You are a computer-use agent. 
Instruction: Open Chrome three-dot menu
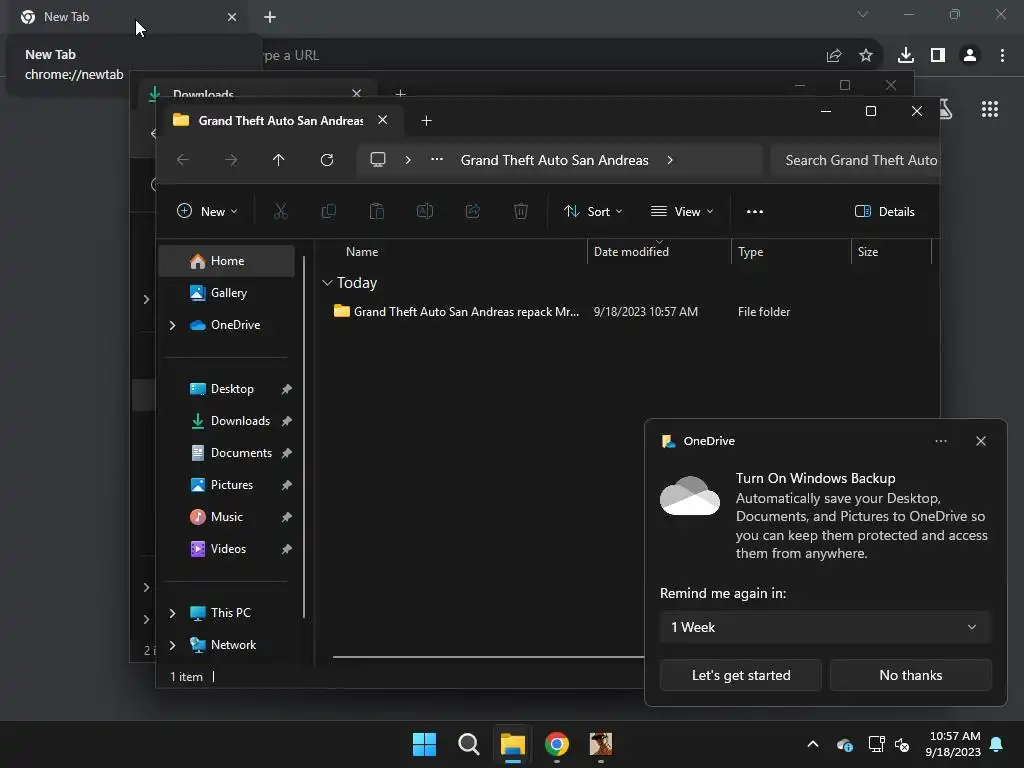coord(1002,56)
